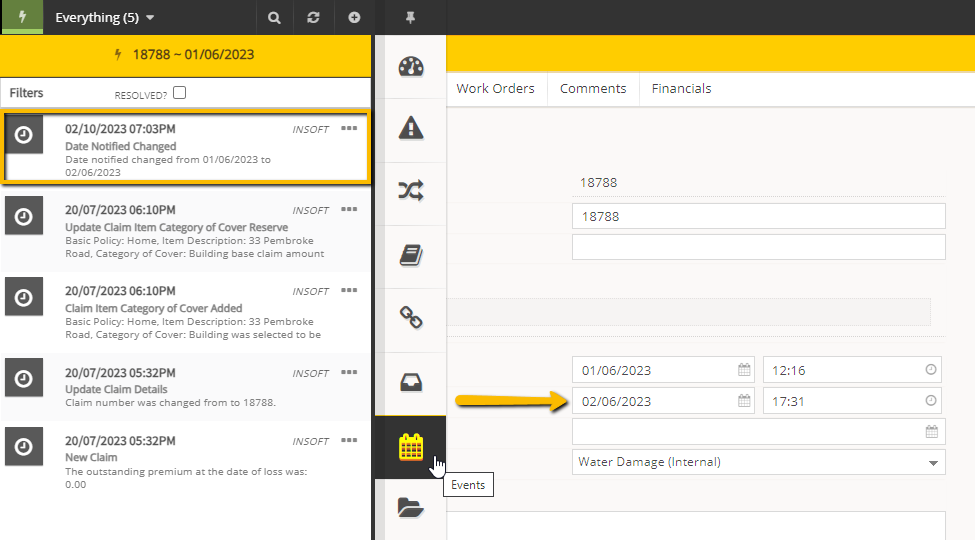The image size is (975, 540).
Task: Click INSOFT label on Date Notified Changed event
Action: (x=310, y=129)
